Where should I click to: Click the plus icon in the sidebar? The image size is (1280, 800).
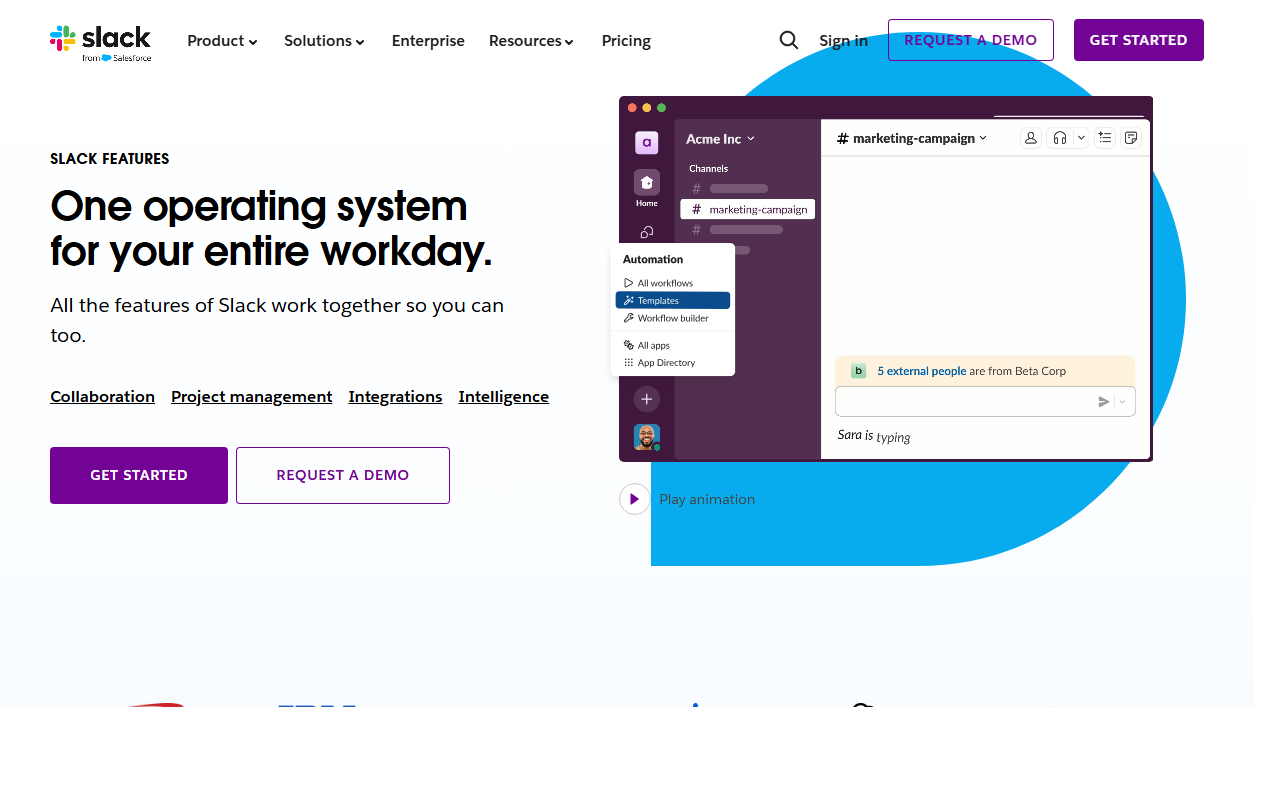[647, 399]
